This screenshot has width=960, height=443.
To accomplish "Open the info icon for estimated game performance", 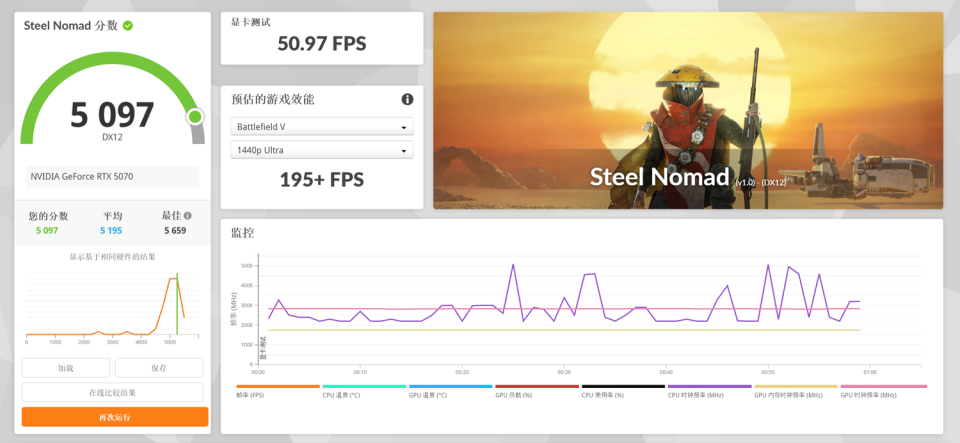I will pyautogui.click(x=407, y=99).
